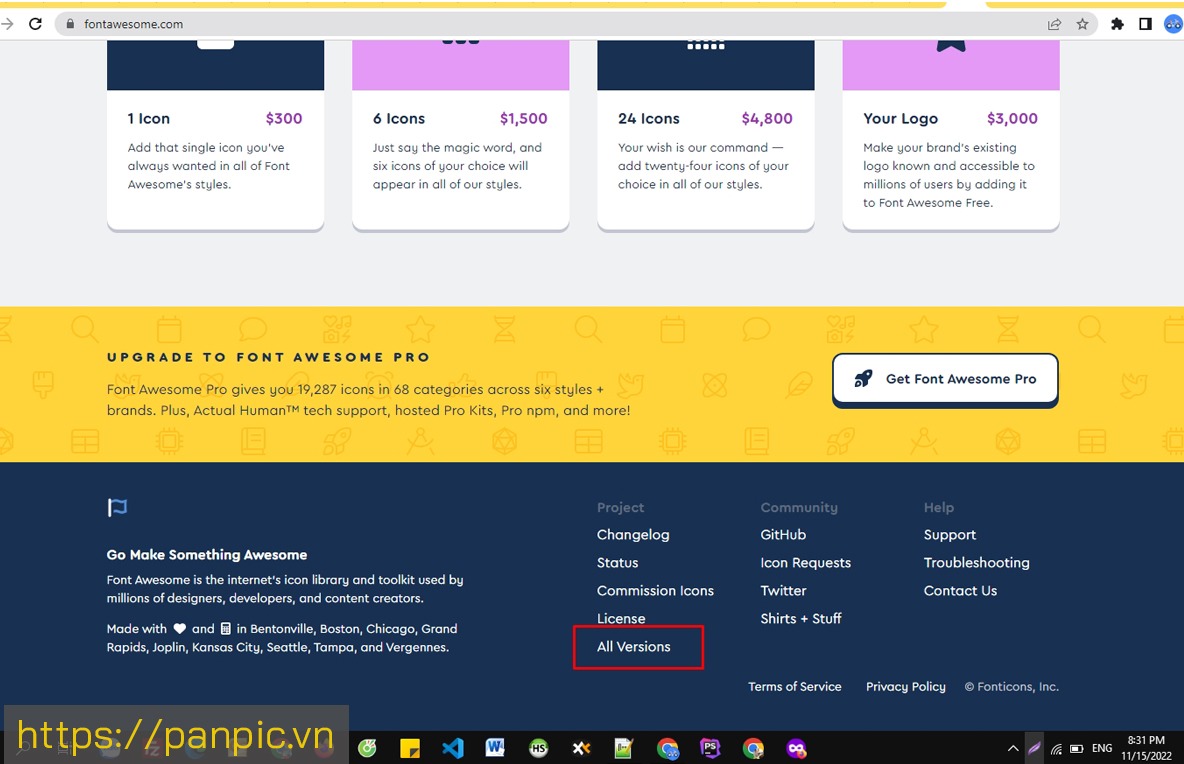The width and height of the screenshot is (1184, 764).
Task: Open the All Versions footer link
Action: (634, 646)
